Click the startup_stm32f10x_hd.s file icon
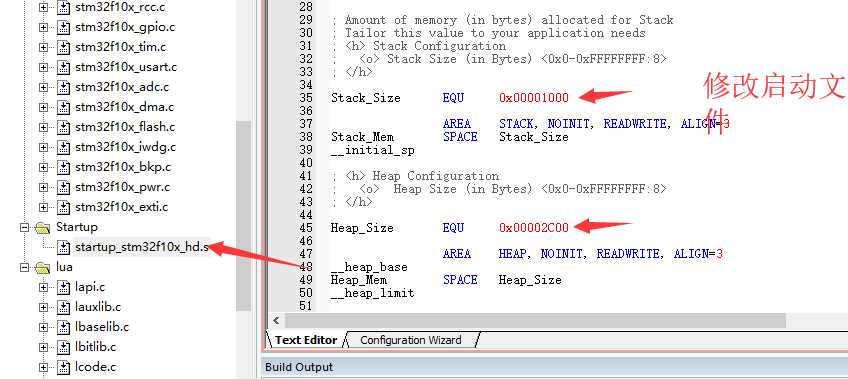 64,248
